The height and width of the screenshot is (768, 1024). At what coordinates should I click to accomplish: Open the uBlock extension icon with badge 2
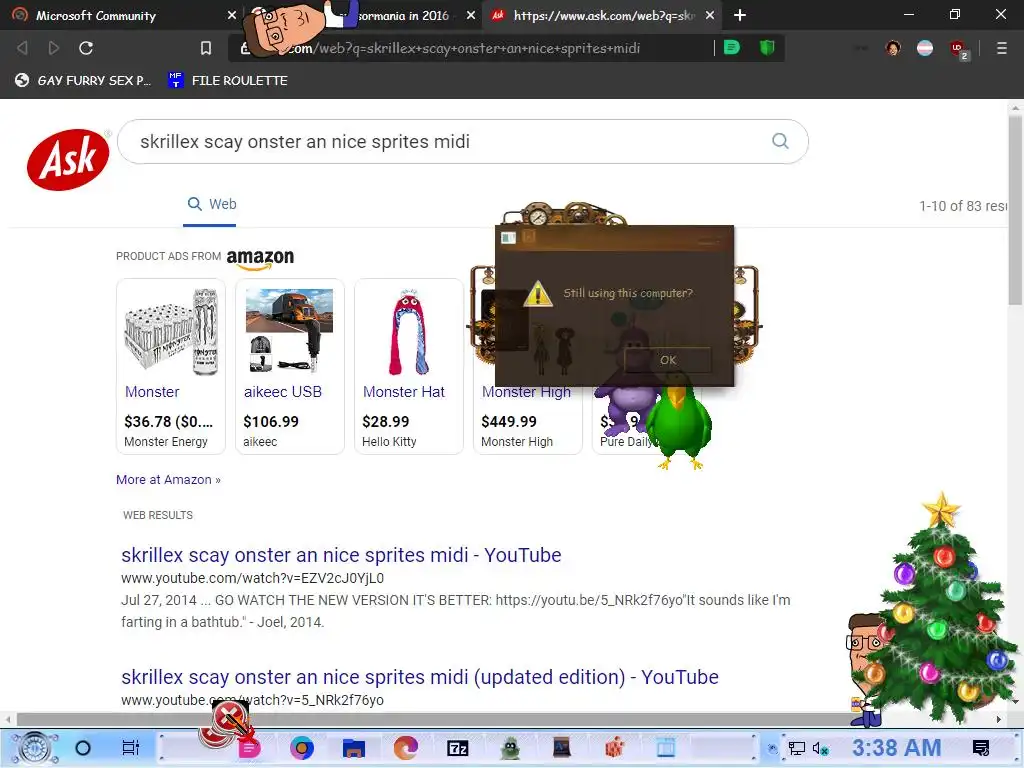pos(959,49)
